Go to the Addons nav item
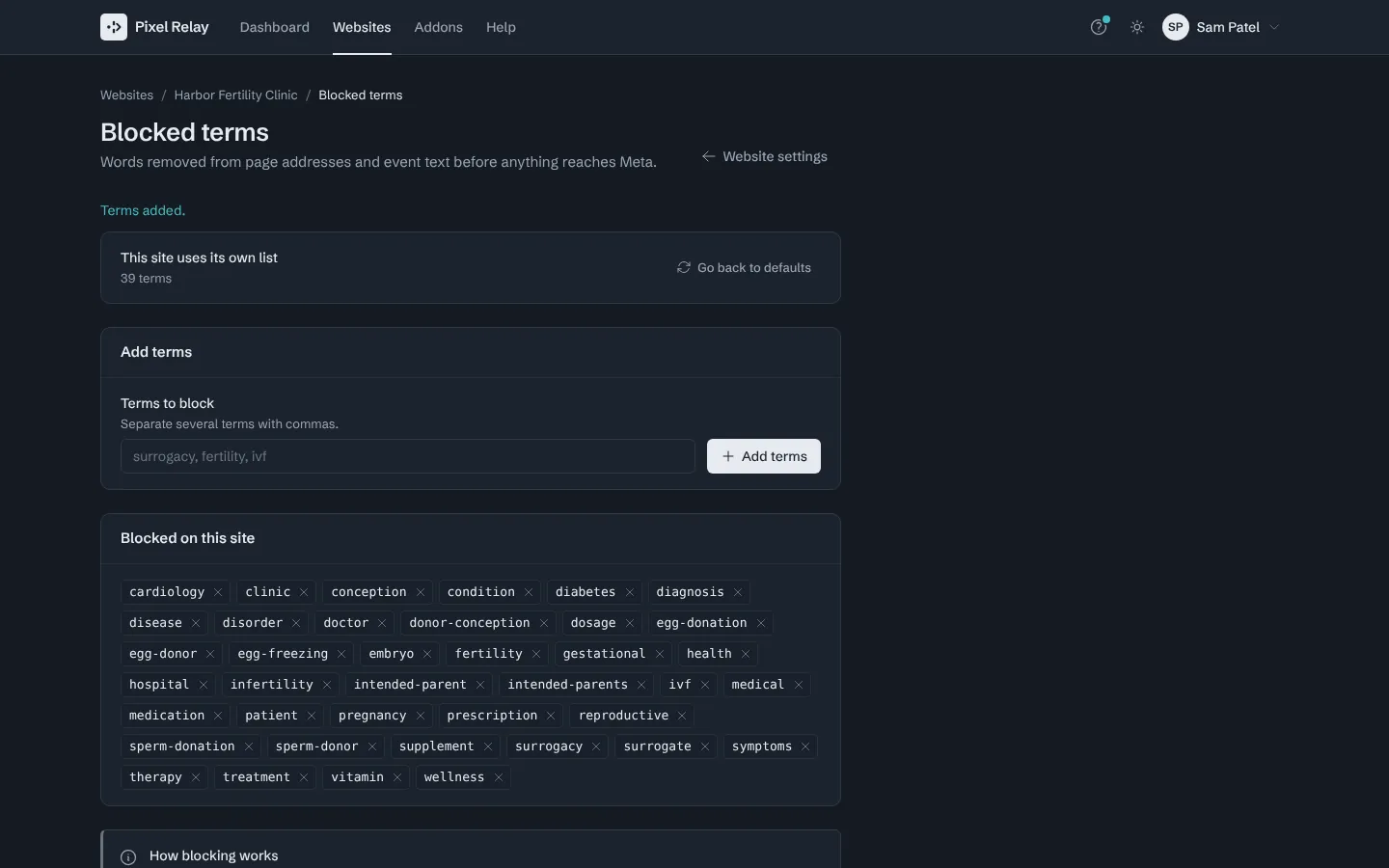The image size is (1389, 868). pos(439,27)
